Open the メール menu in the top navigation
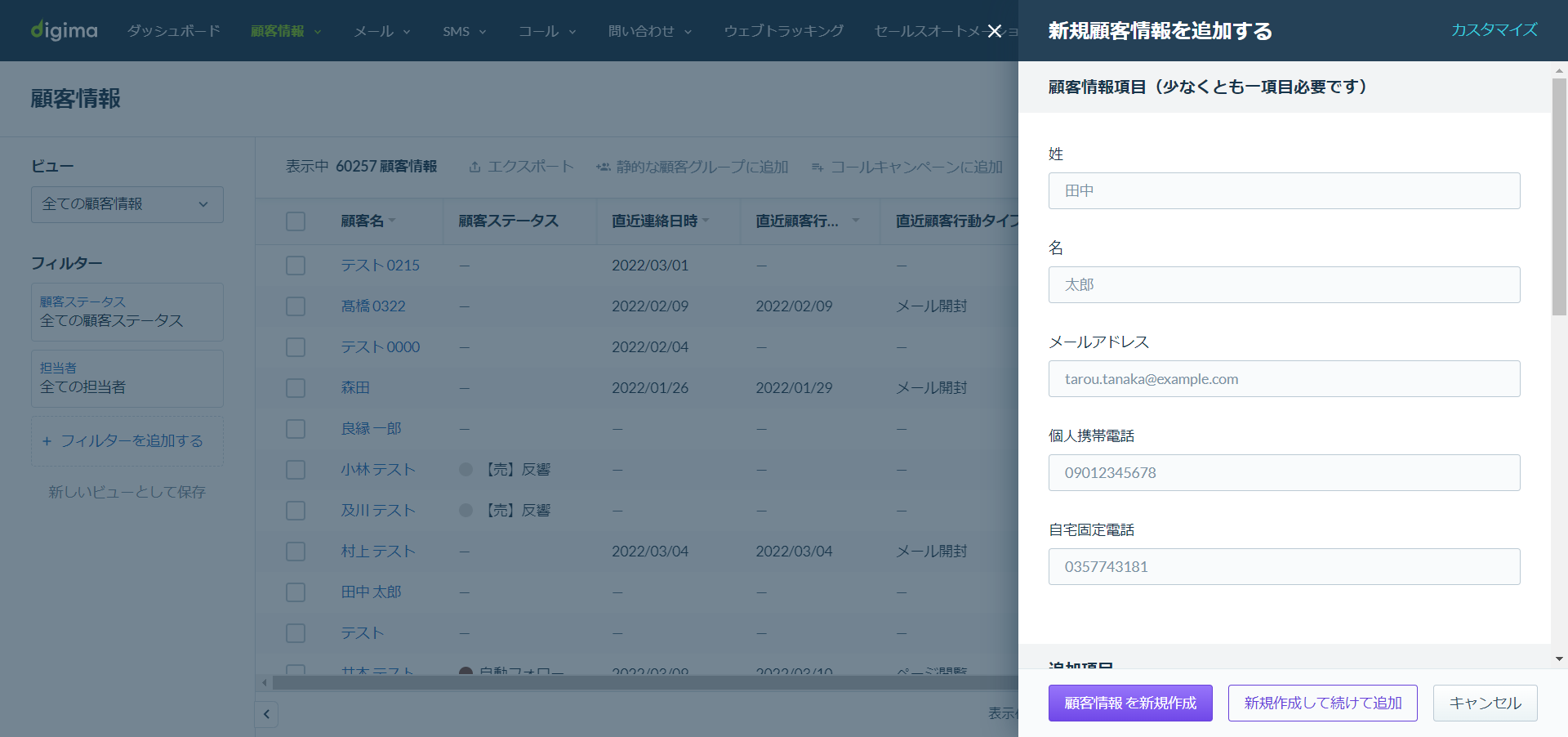This screenshot has height=737, width=1568. tap(382, 31)
